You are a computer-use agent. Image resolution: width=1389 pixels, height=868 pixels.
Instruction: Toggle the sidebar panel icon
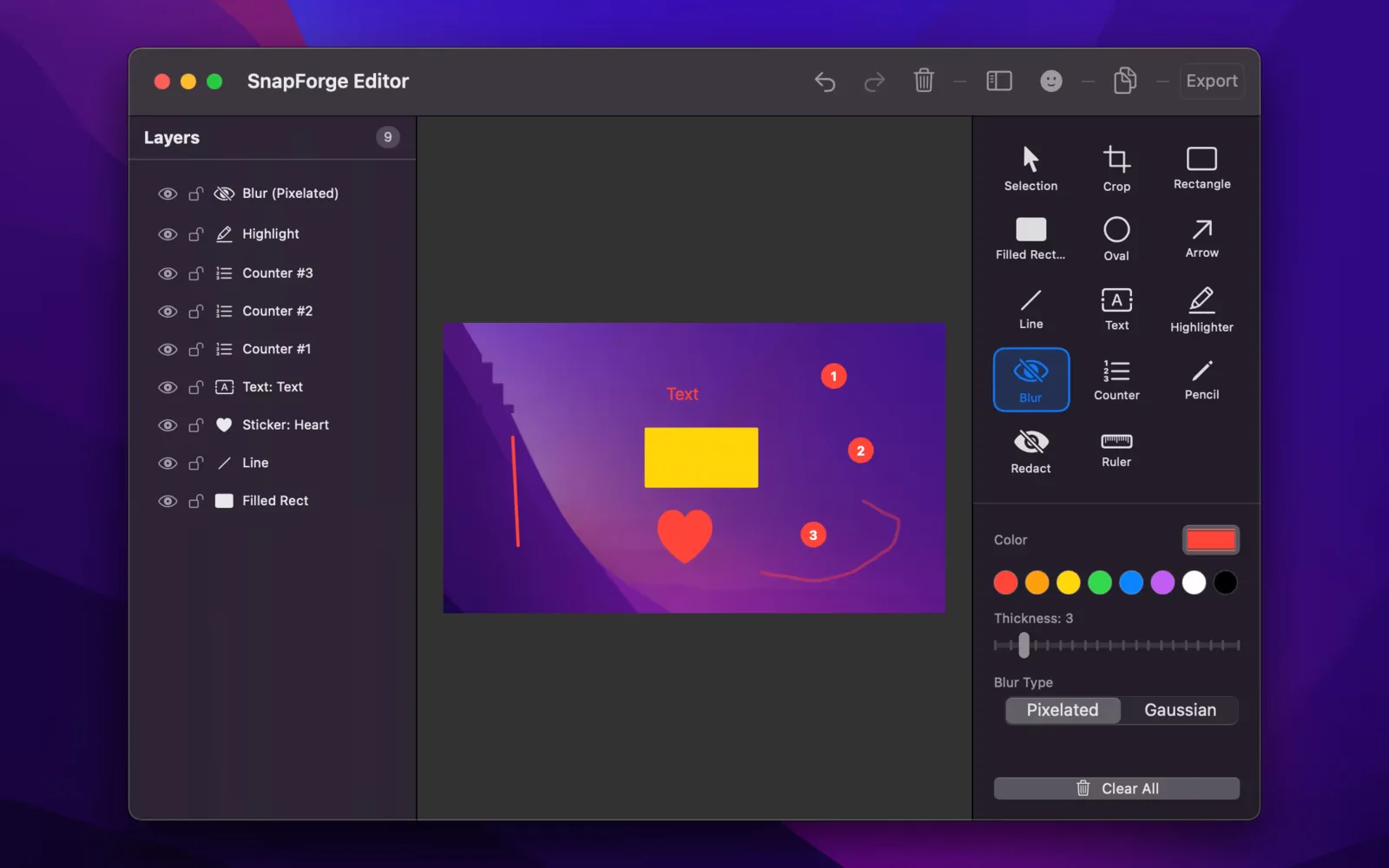click(999, 81)
